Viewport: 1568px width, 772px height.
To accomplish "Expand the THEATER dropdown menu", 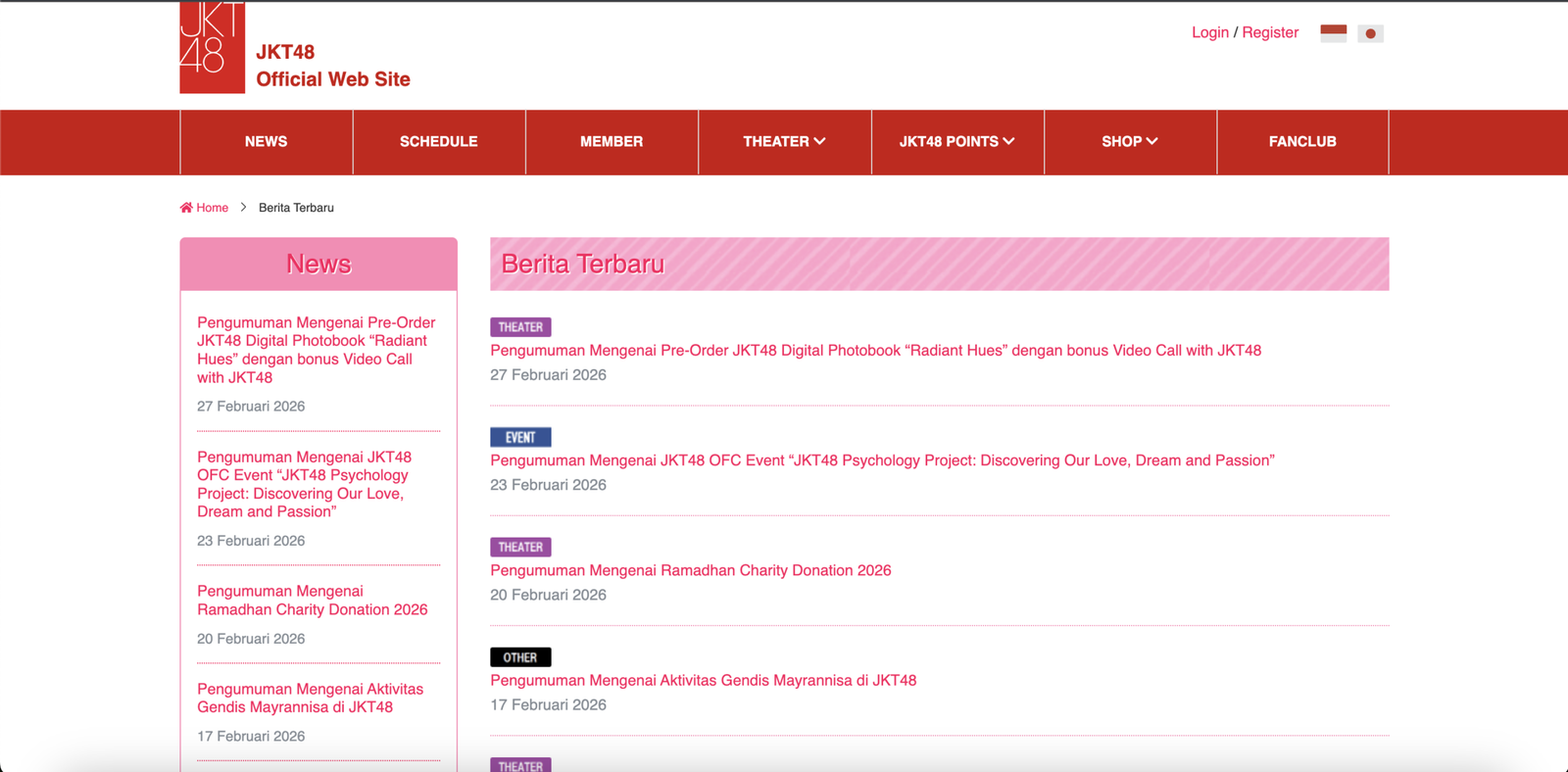I will click(x=784, y=142).
